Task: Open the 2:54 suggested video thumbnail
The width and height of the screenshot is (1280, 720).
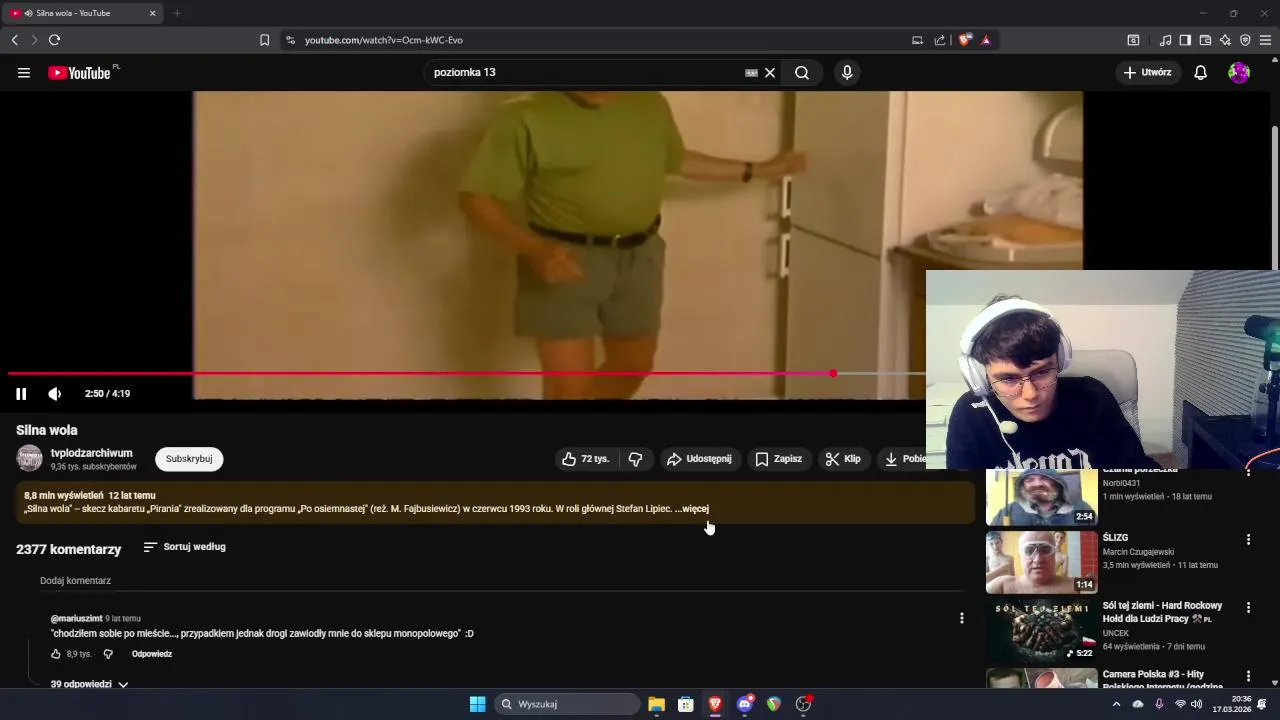Action: tap(1041, 497)
